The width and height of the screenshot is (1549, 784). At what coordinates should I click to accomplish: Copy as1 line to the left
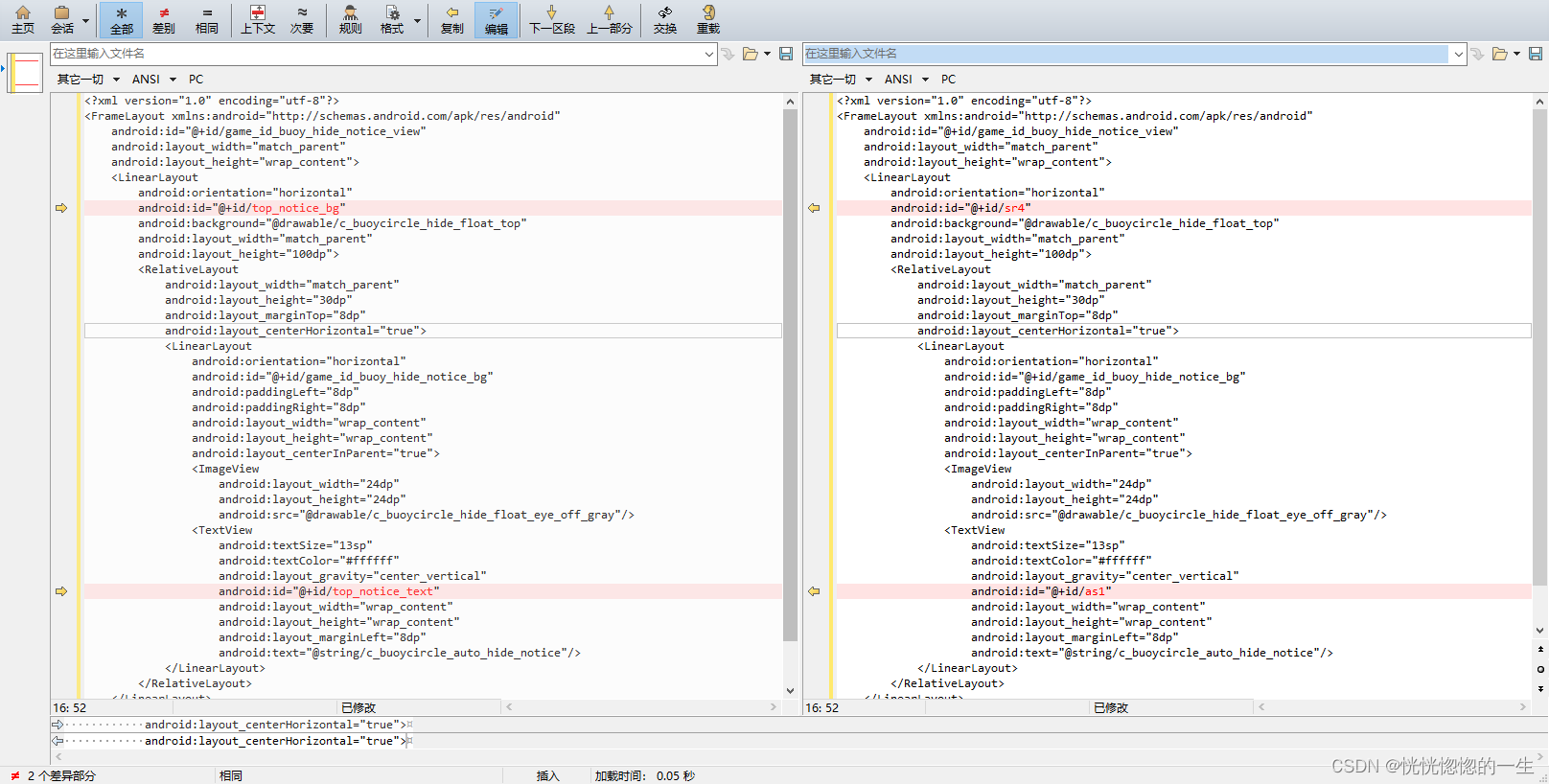tap(814, 591)
